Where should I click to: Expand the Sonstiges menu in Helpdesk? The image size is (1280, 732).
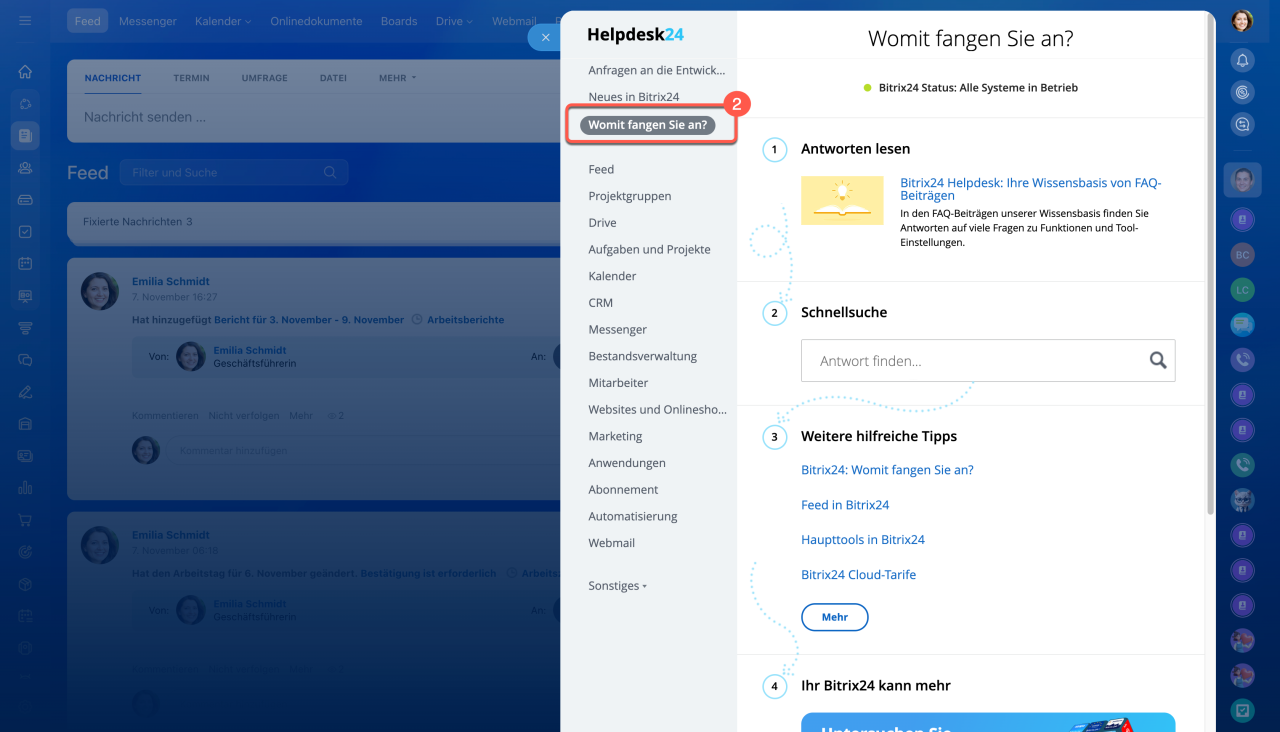pos(617,586)
